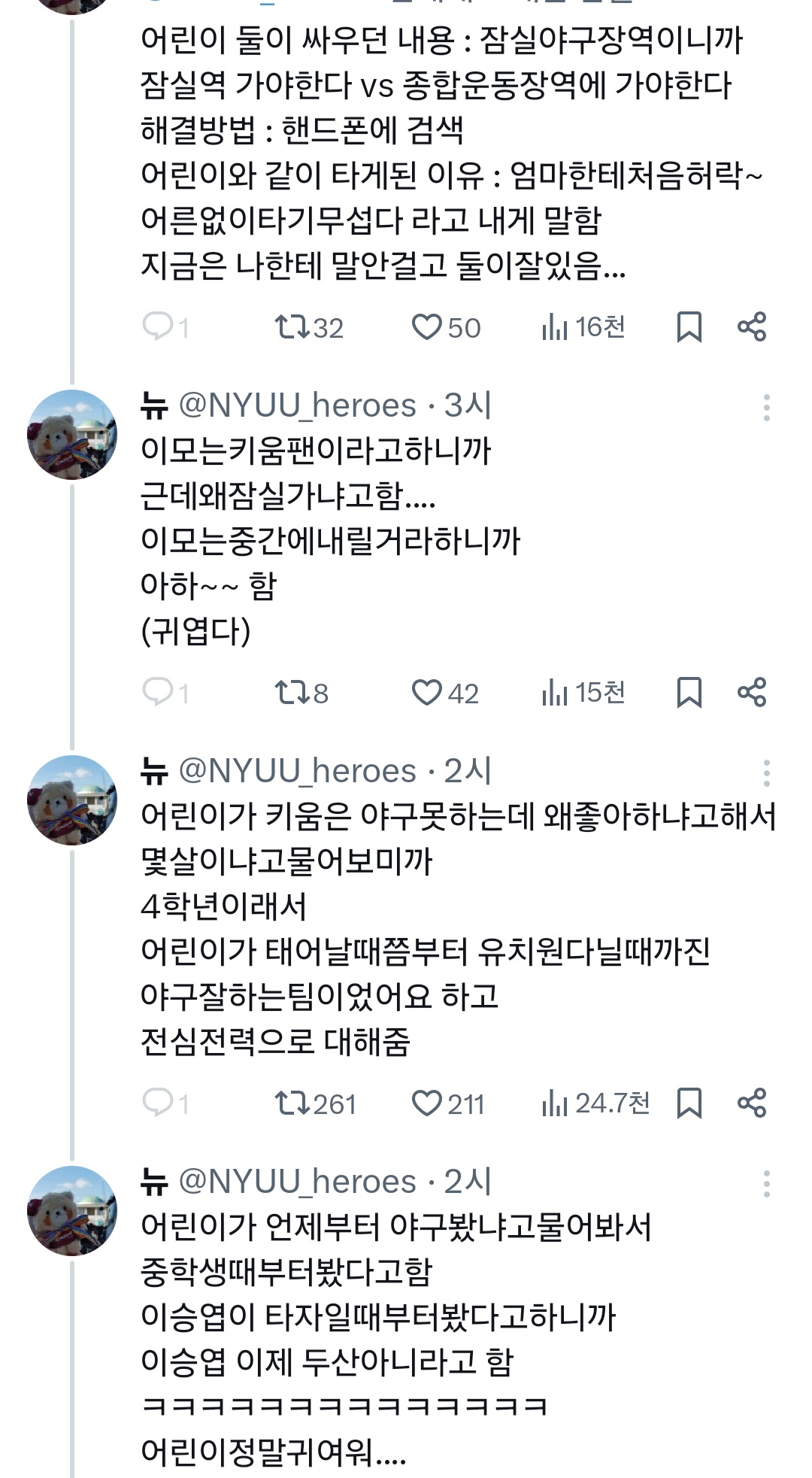
Task: Like the tweet with 50 likes
Action: [x=427, y=327]
